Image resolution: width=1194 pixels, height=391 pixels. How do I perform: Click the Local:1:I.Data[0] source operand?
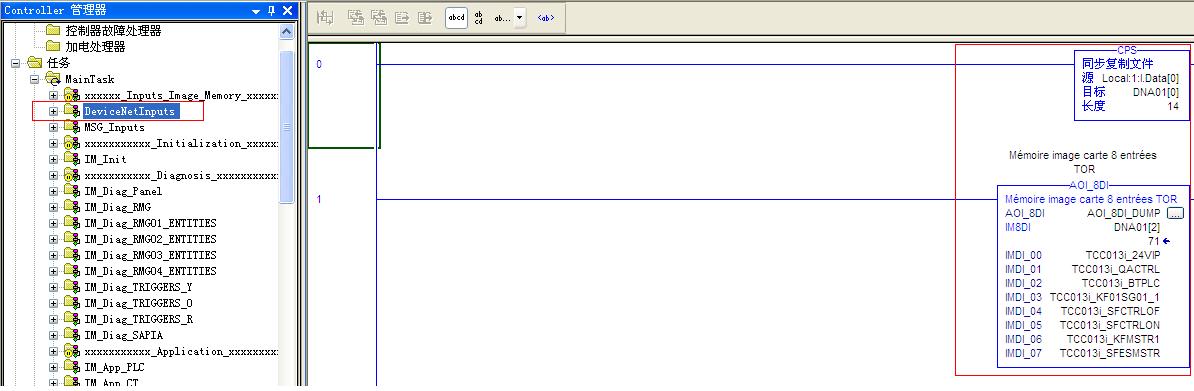click(x=1141, y=79)
